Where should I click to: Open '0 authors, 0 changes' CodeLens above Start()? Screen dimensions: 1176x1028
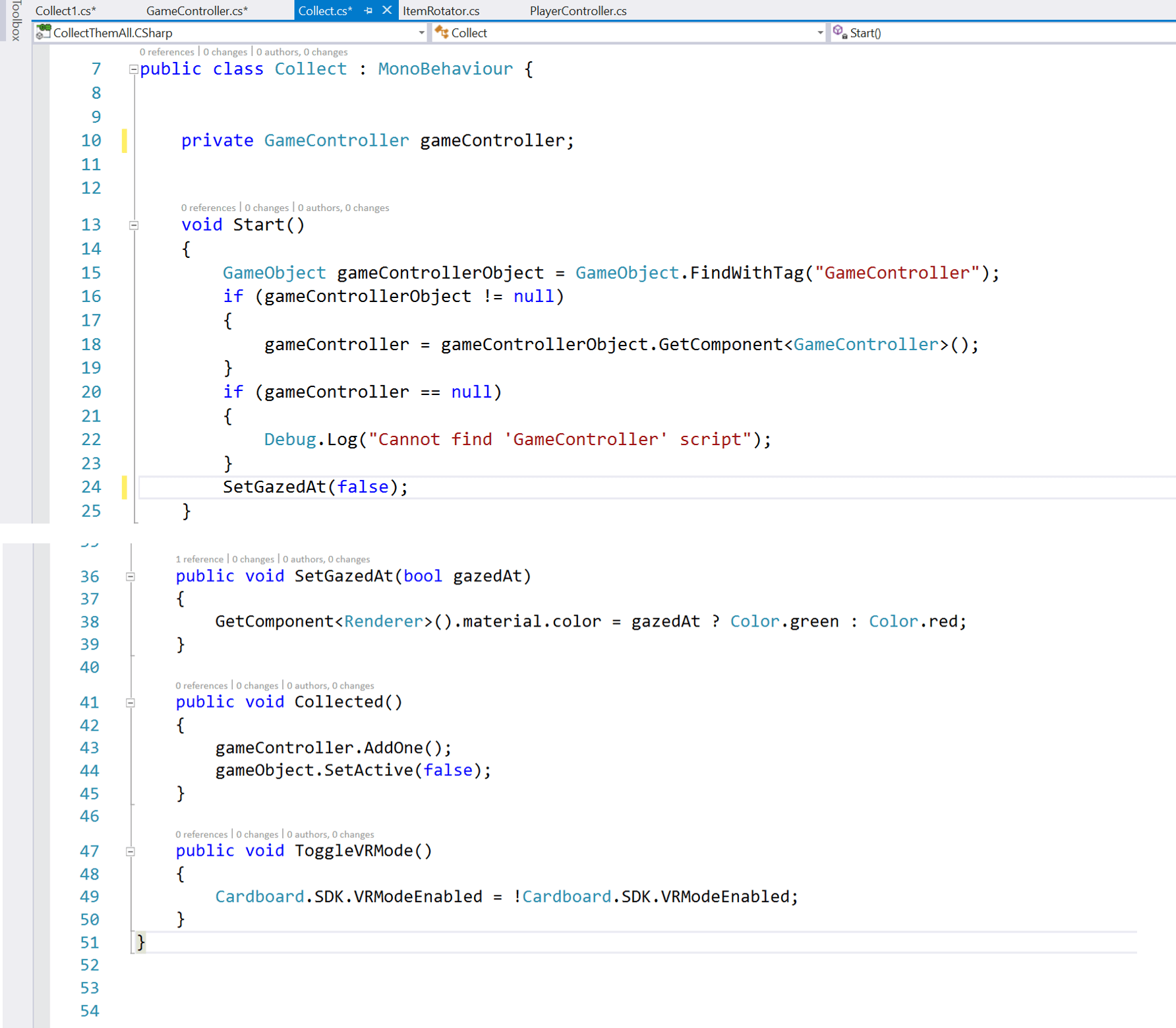pyautogui.click(x=343, y=208)
